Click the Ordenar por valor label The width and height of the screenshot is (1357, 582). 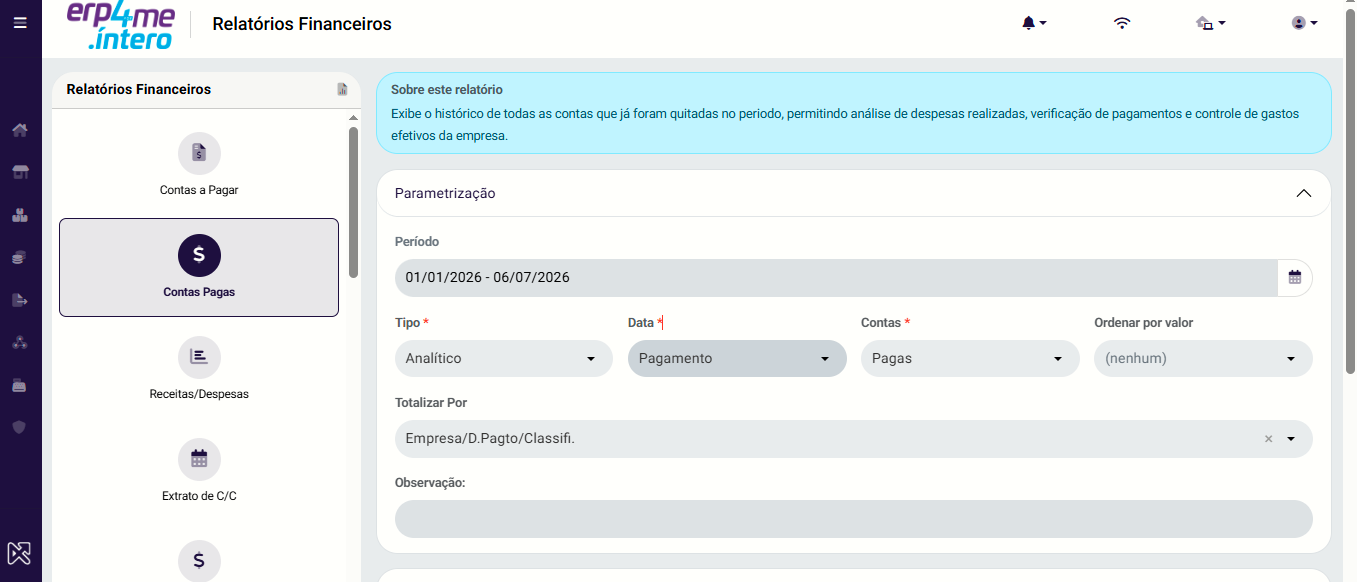click(x=1144, y=323)
